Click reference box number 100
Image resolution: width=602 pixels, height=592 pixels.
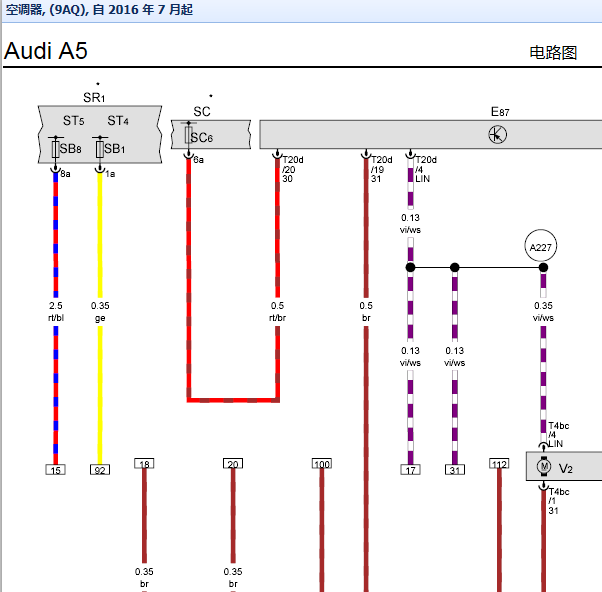[x=322, y=463]
